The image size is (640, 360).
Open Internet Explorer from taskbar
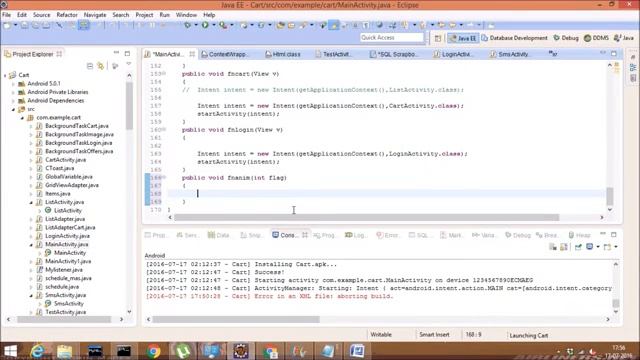point(38,351)
